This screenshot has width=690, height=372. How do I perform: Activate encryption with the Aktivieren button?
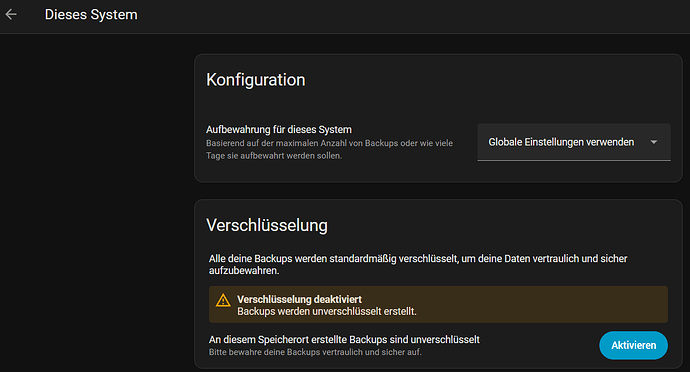pyautogui.click(x=633, y=345)
